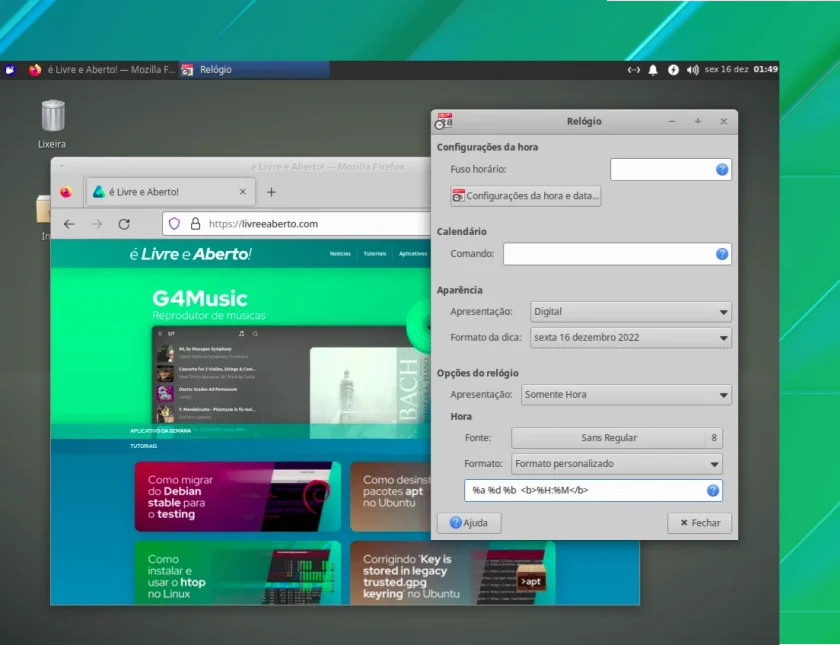The height and width of the screenshot is (645, 840).
Task: Open Como migrar do Debian stable card
Action: 237,497
